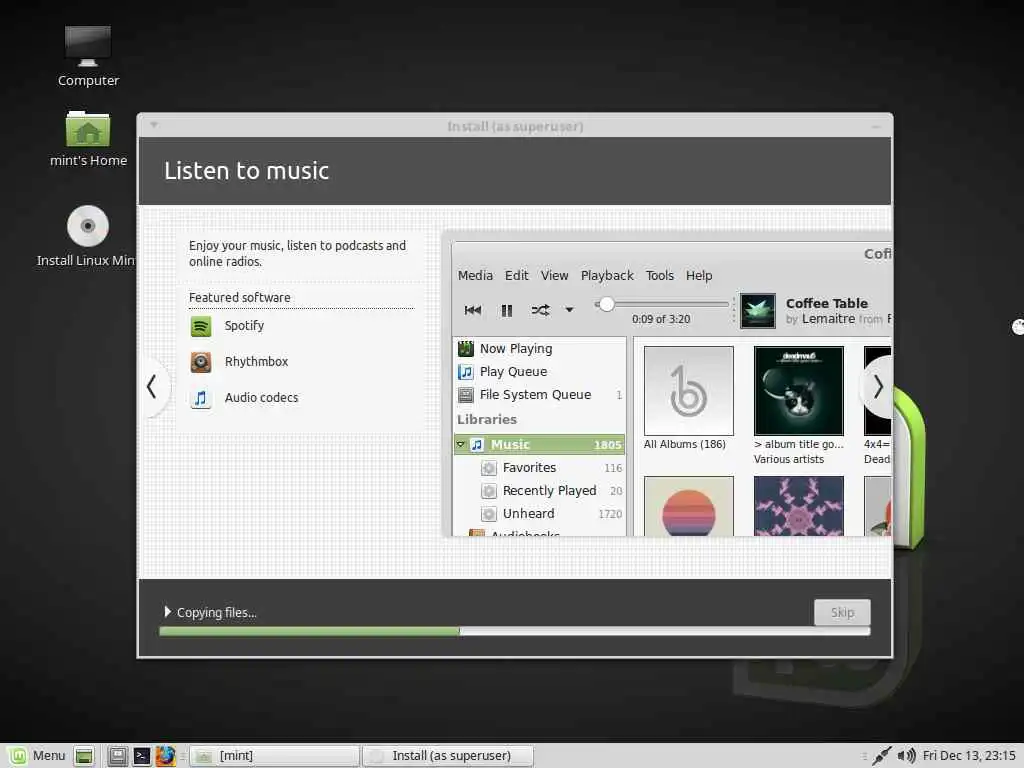This screenshot has width=1024, height=768.
Task: Click the show desktop icon in panel
Action: (84, 756)
